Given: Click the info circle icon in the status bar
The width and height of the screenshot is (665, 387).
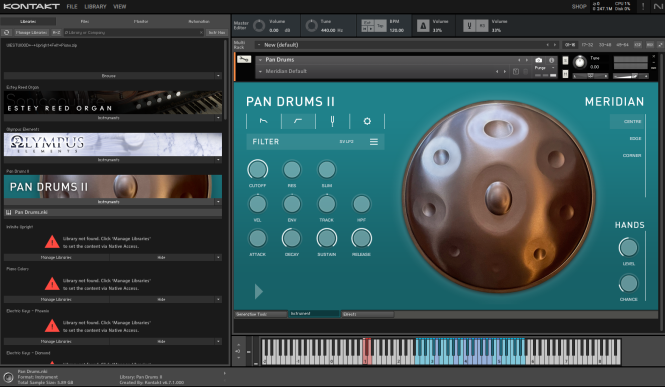Looking at the screenshot, I should point(8,377).
